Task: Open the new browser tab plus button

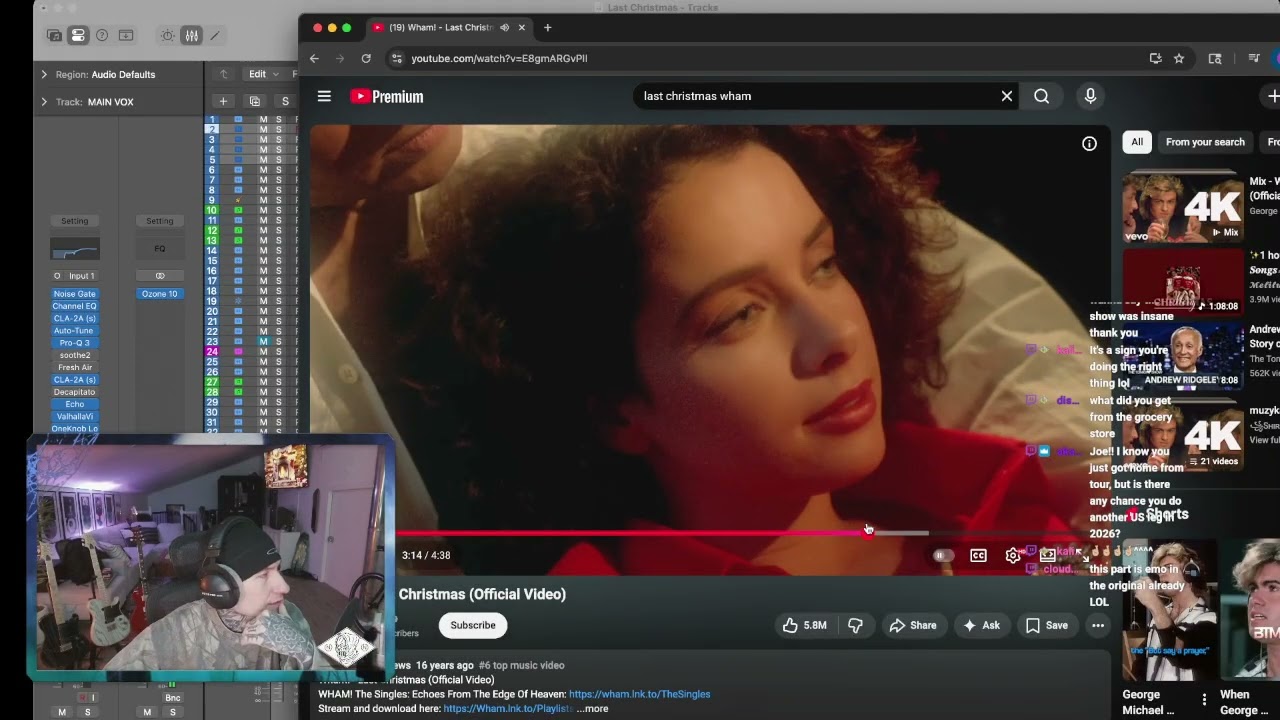Action: pyautogui.click(x=547, y=28)
